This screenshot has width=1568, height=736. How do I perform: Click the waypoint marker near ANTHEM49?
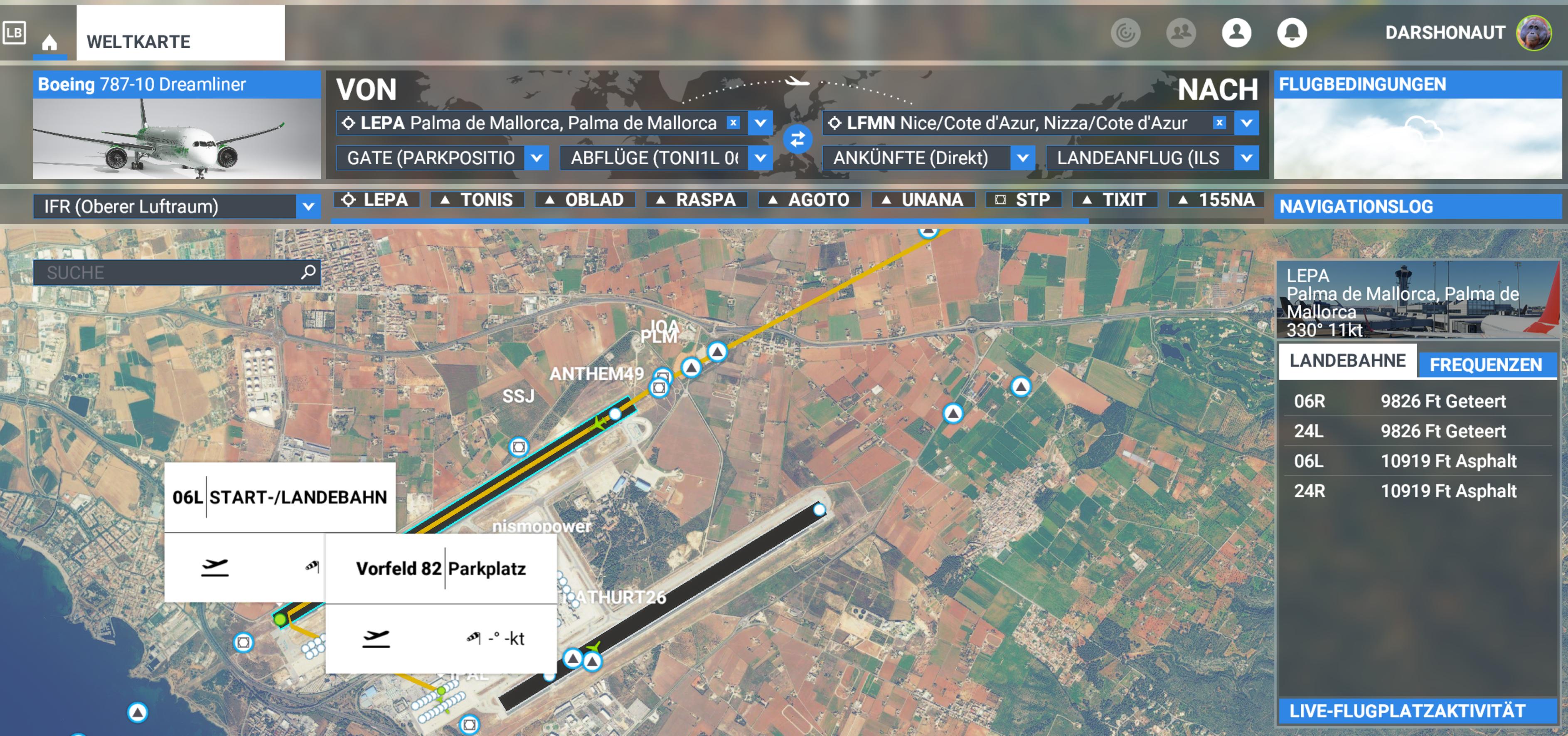[x=659, y=388]
